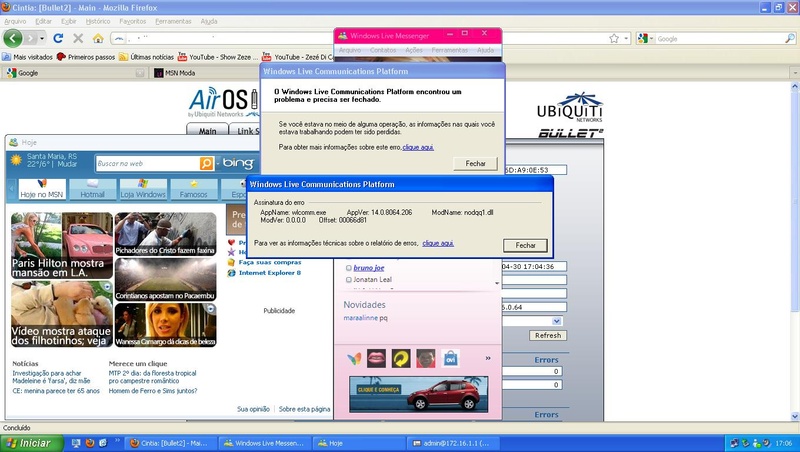
Task: Open MTP 2º dia floresta tropical link
Action: click(152, 377)
